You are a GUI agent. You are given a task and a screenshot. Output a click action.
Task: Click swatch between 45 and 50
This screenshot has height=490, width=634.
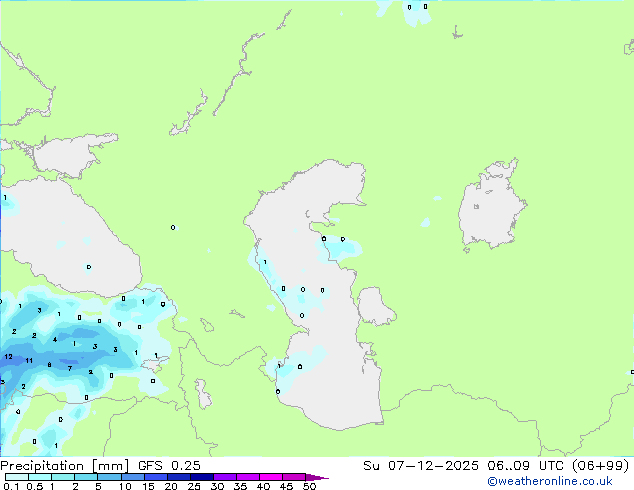coord(294,477)
